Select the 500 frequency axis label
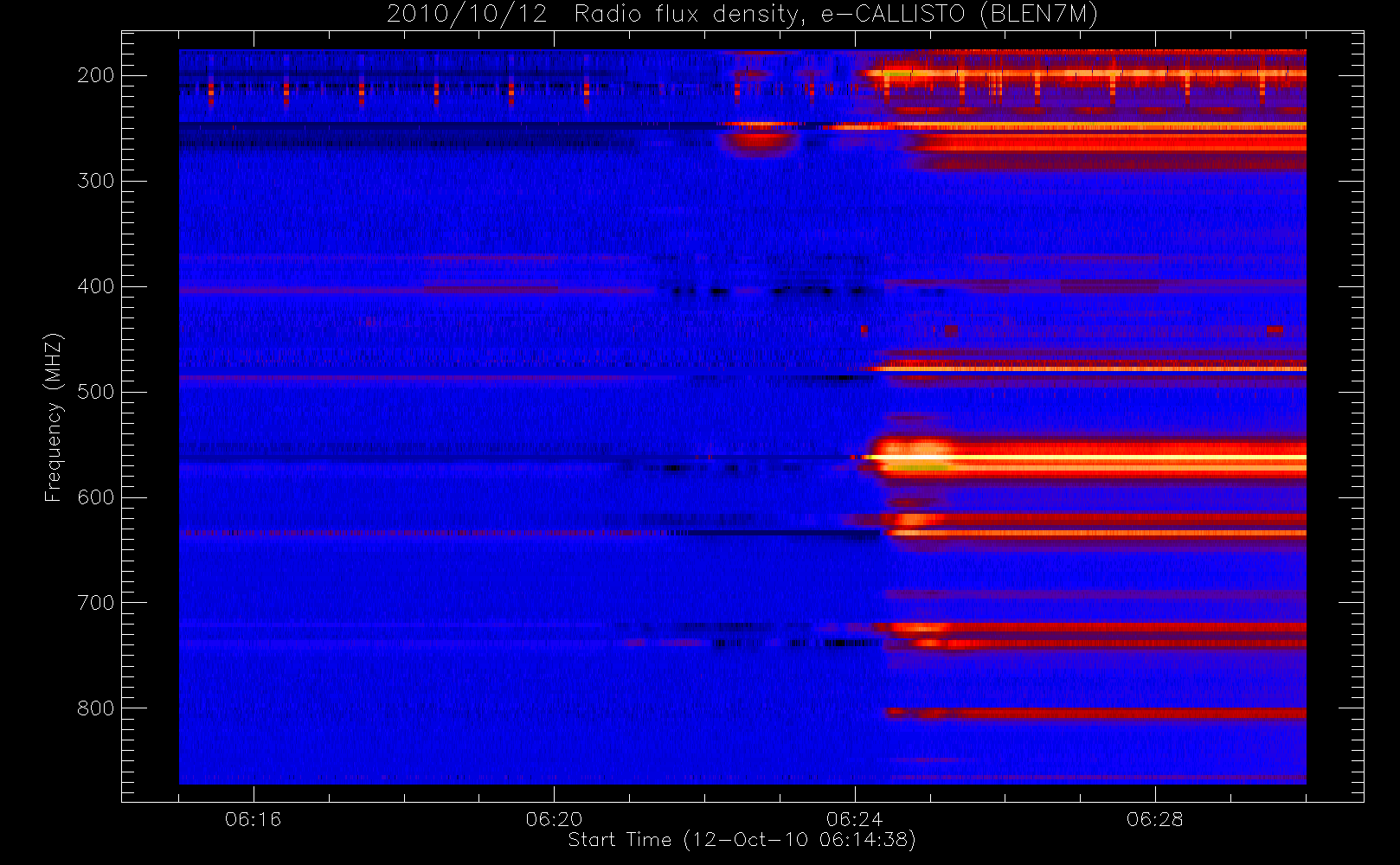Image resolution: width=1400 pixels, height=865 pixels. (95, 392)
